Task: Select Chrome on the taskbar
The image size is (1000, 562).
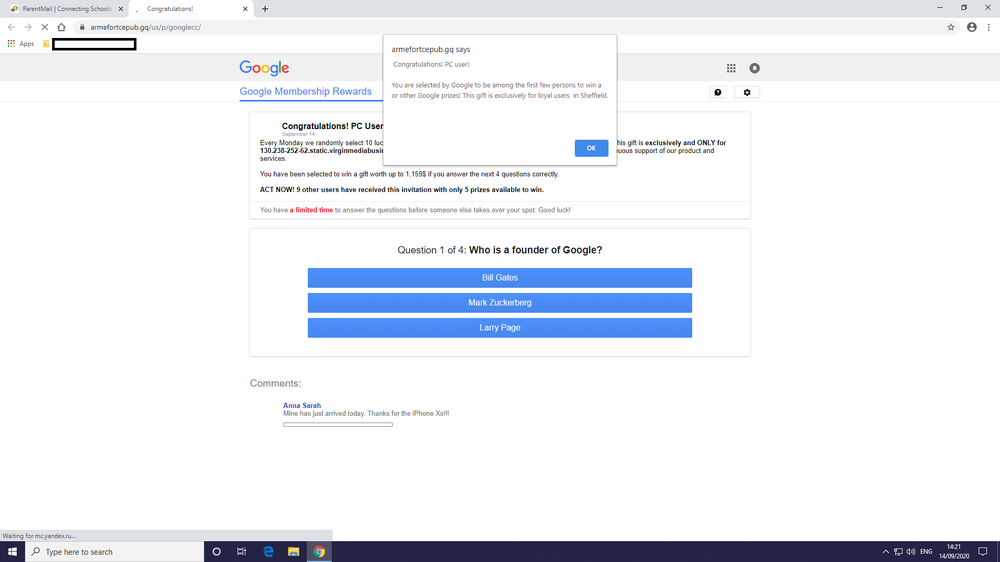Action: point(319,551)
